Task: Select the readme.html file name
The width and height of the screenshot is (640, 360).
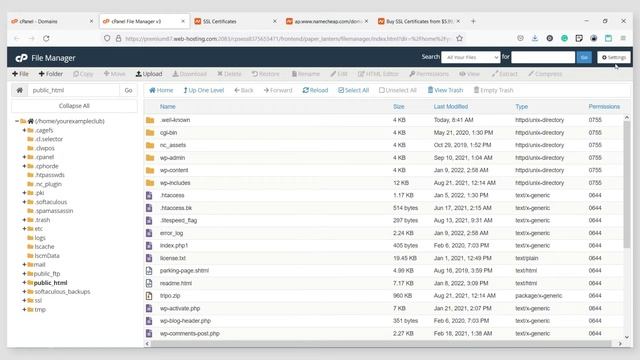Action: click(176, 283)
